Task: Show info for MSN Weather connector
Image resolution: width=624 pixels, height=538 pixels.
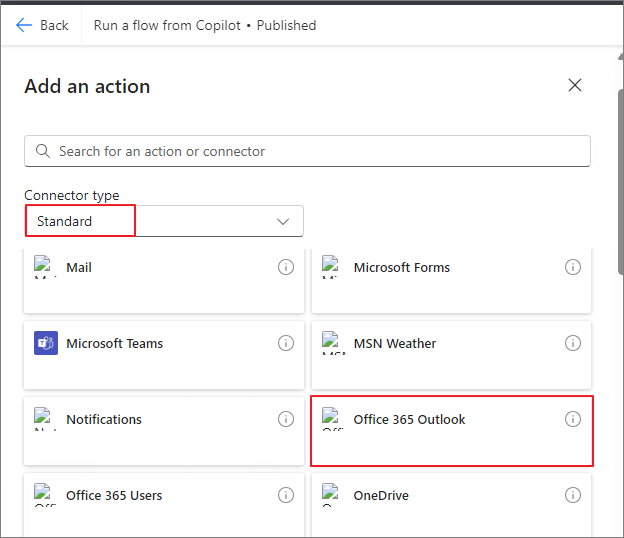Action: [573, 343]
